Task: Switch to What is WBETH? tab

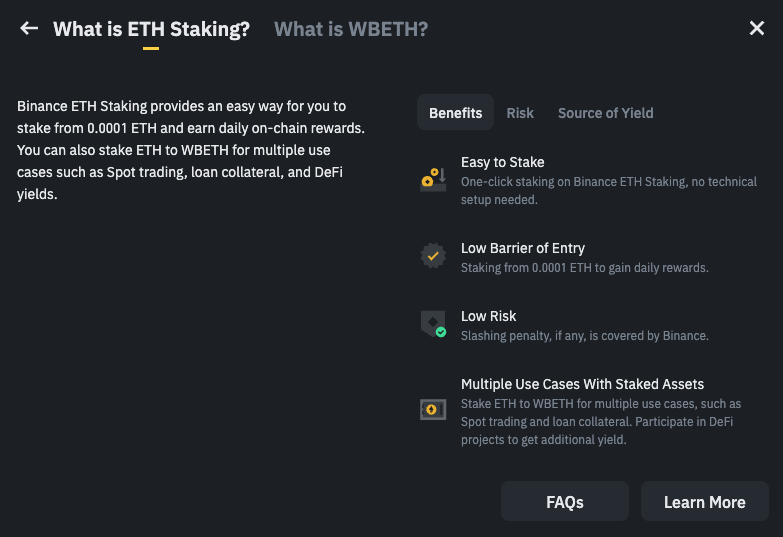Action: (351, 29)
